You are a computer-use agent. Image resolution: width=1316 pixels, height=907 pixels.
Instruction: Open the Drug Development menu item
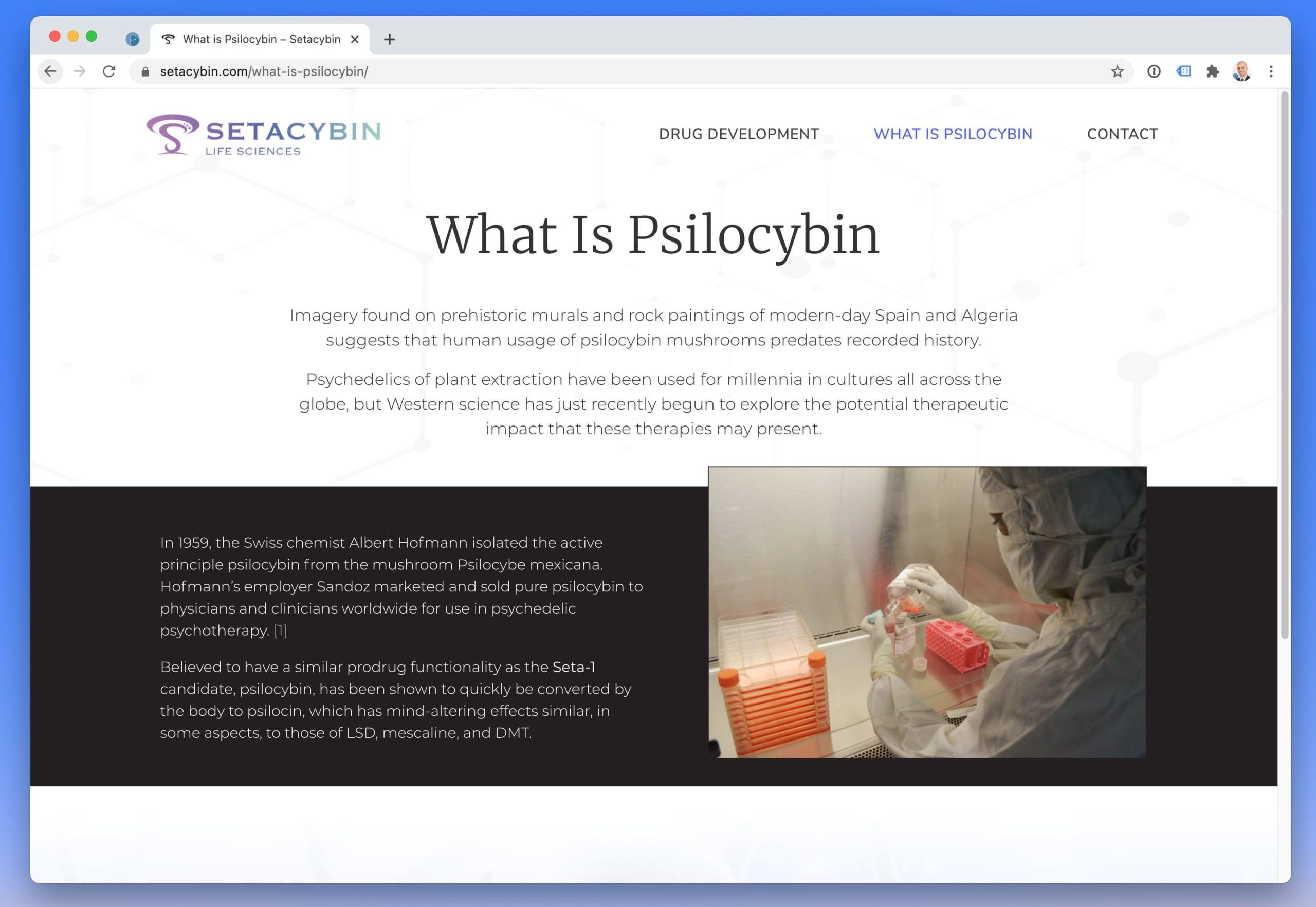coord(738,134)
